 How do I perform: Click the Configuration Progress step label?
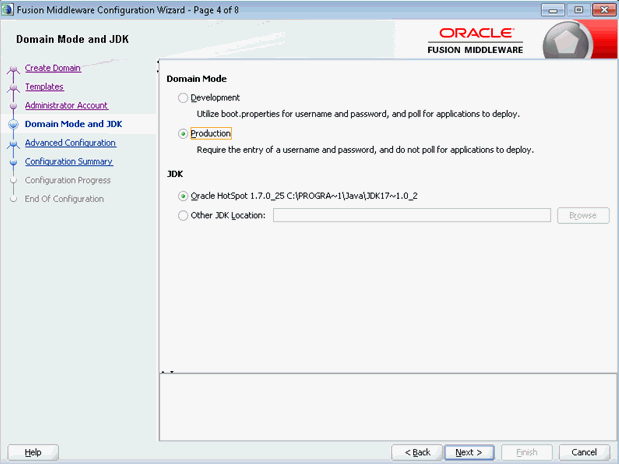coord(68,180)
